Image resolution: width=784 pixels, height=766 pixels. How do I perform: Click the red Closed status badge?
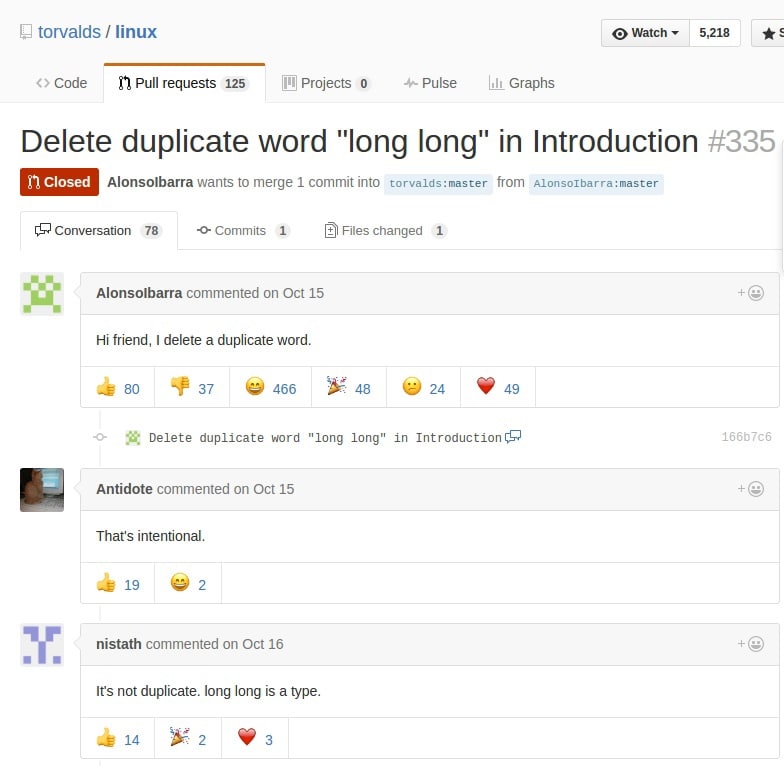(x=60, y=182)
